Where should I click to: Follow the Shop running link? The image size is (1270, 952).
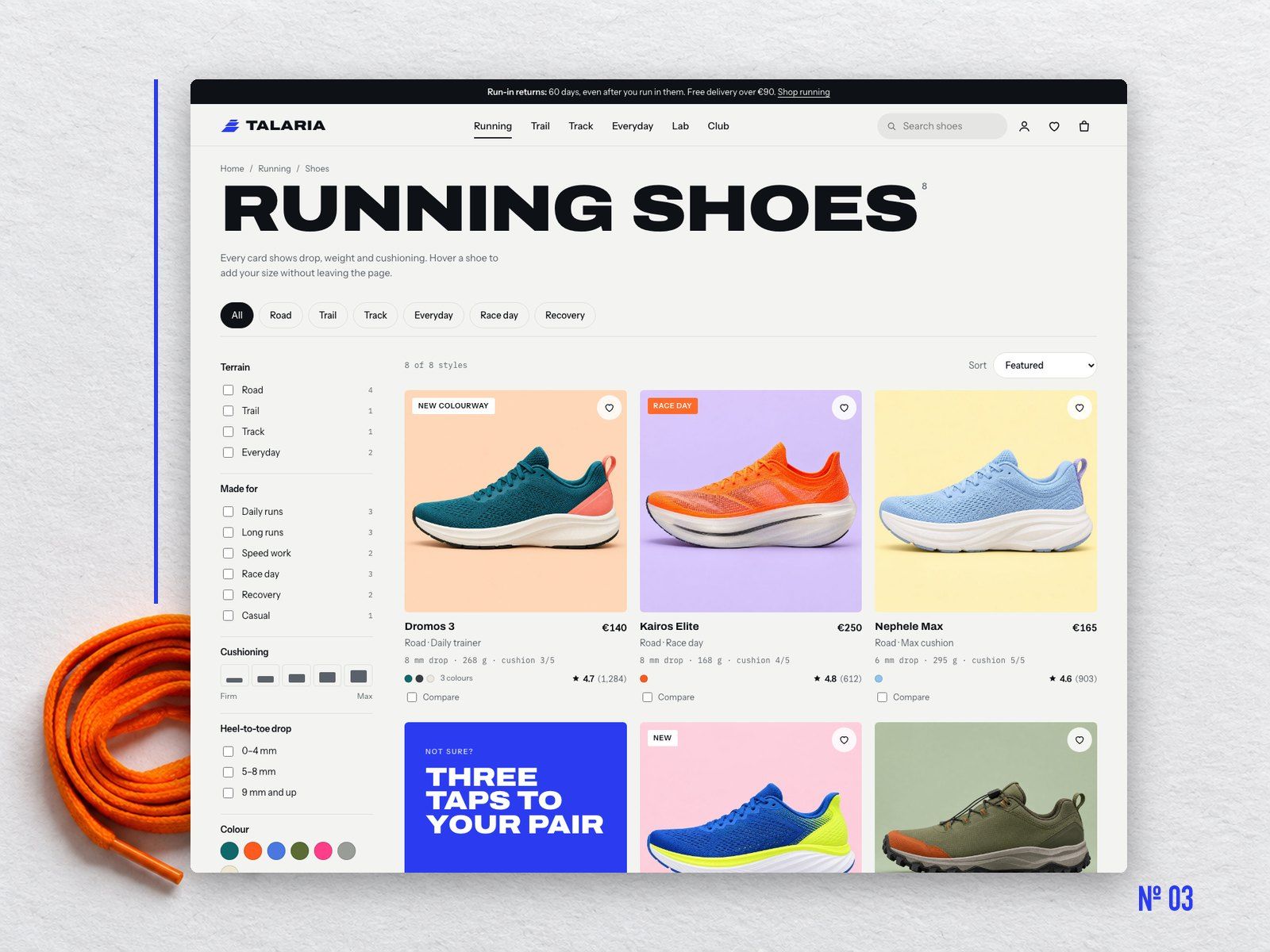pyautogui.click(x=804, y=92)
